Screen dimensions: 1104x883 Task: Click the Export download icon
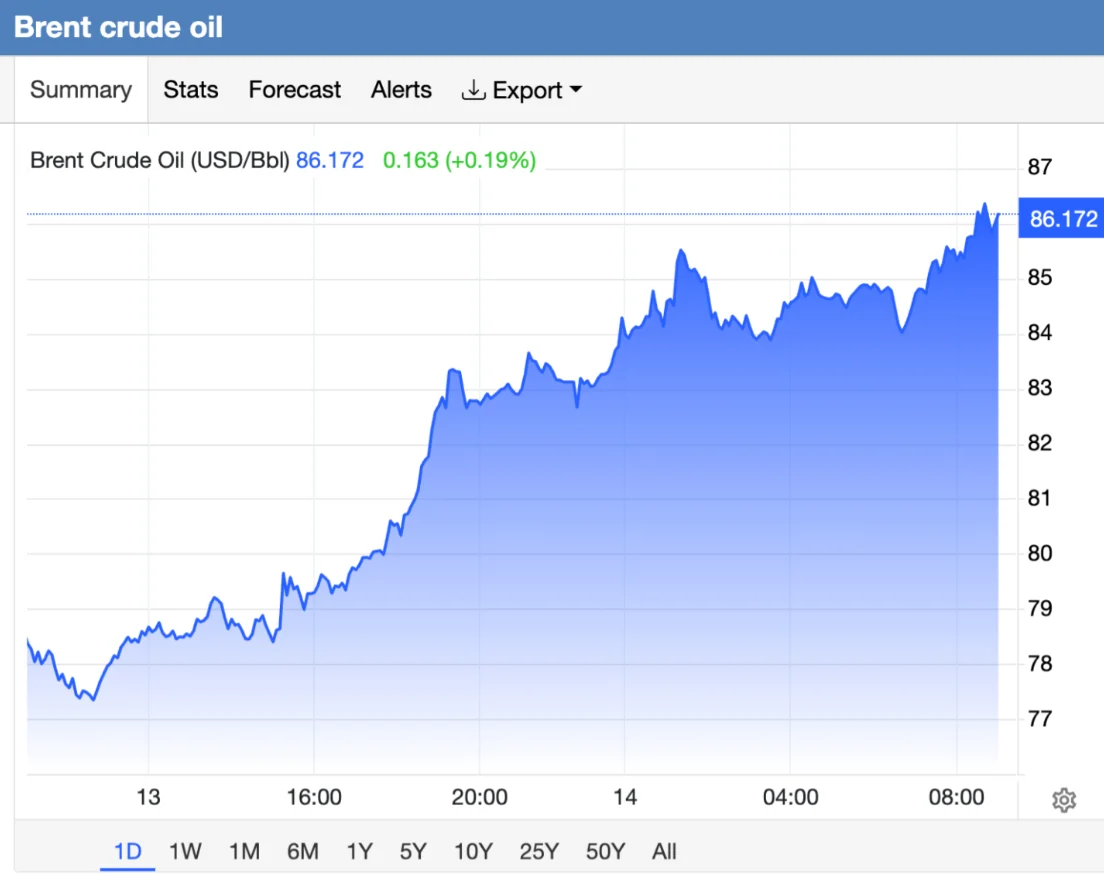click(x=473, y=90)
